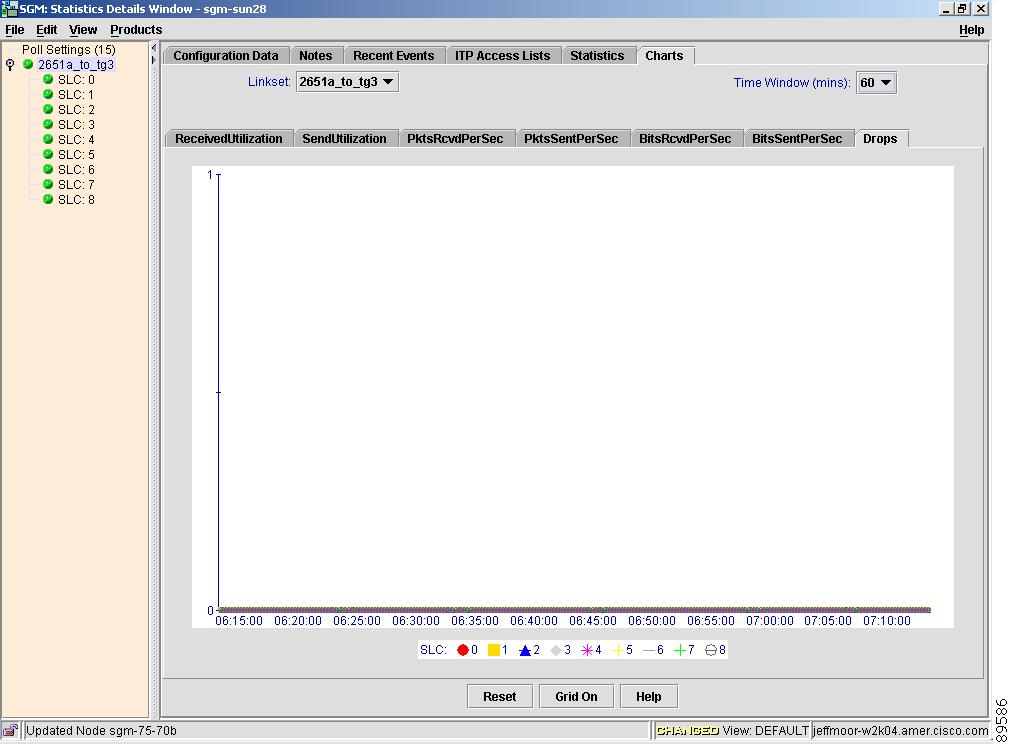Image resolution: width=1011 pixels, height=744 pixels.
Task: Click the jeffmoor-w2k04.amer.cisco.com status entry
Action: (900, 730)
